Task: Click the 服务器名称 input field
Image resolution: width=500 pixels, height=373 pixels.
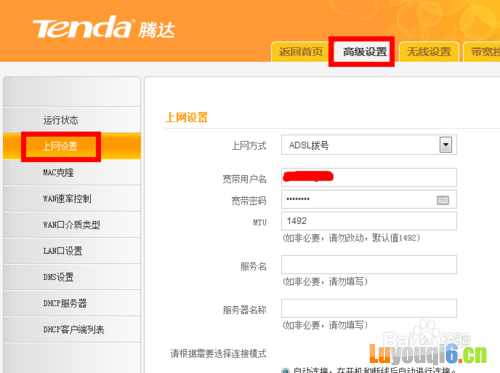Action: (x=369, y=308)
